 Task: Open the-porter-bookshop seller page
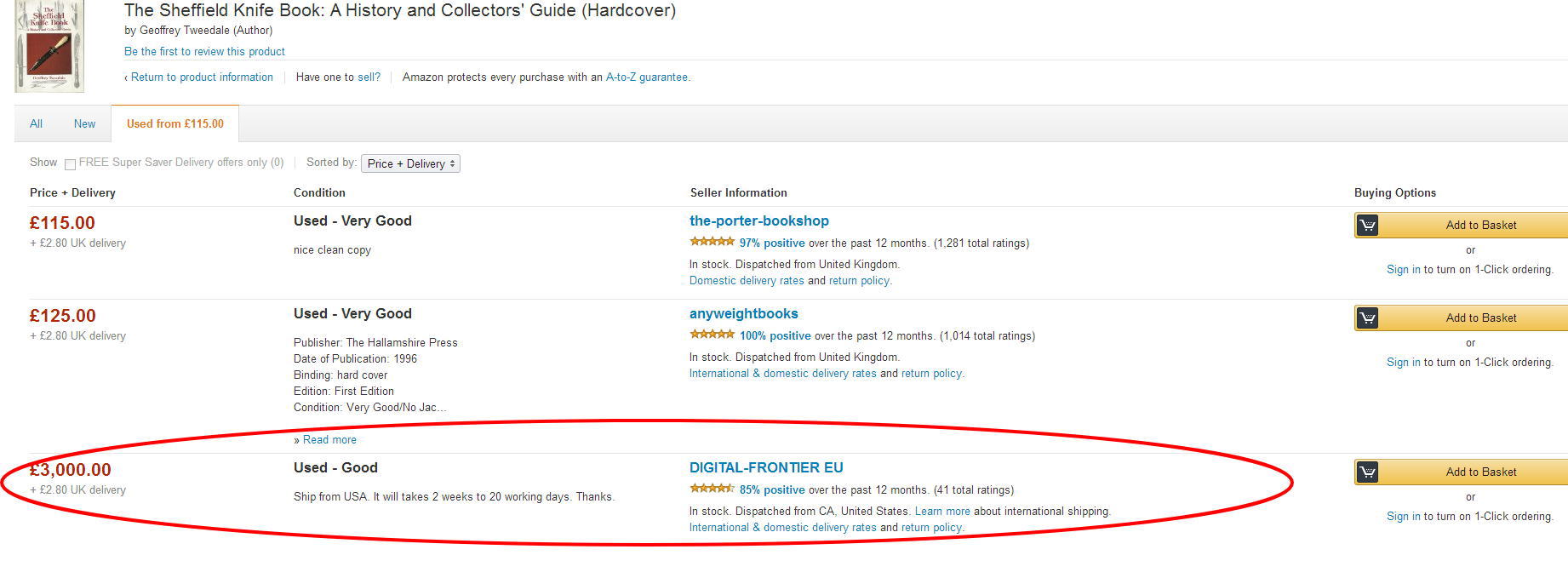[758, 221]
